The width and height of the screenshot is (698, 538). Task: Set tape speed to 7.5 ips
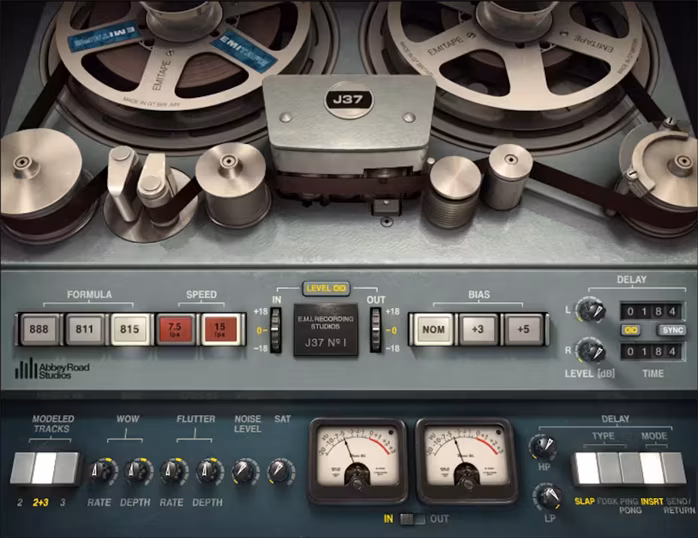[176, 330]
